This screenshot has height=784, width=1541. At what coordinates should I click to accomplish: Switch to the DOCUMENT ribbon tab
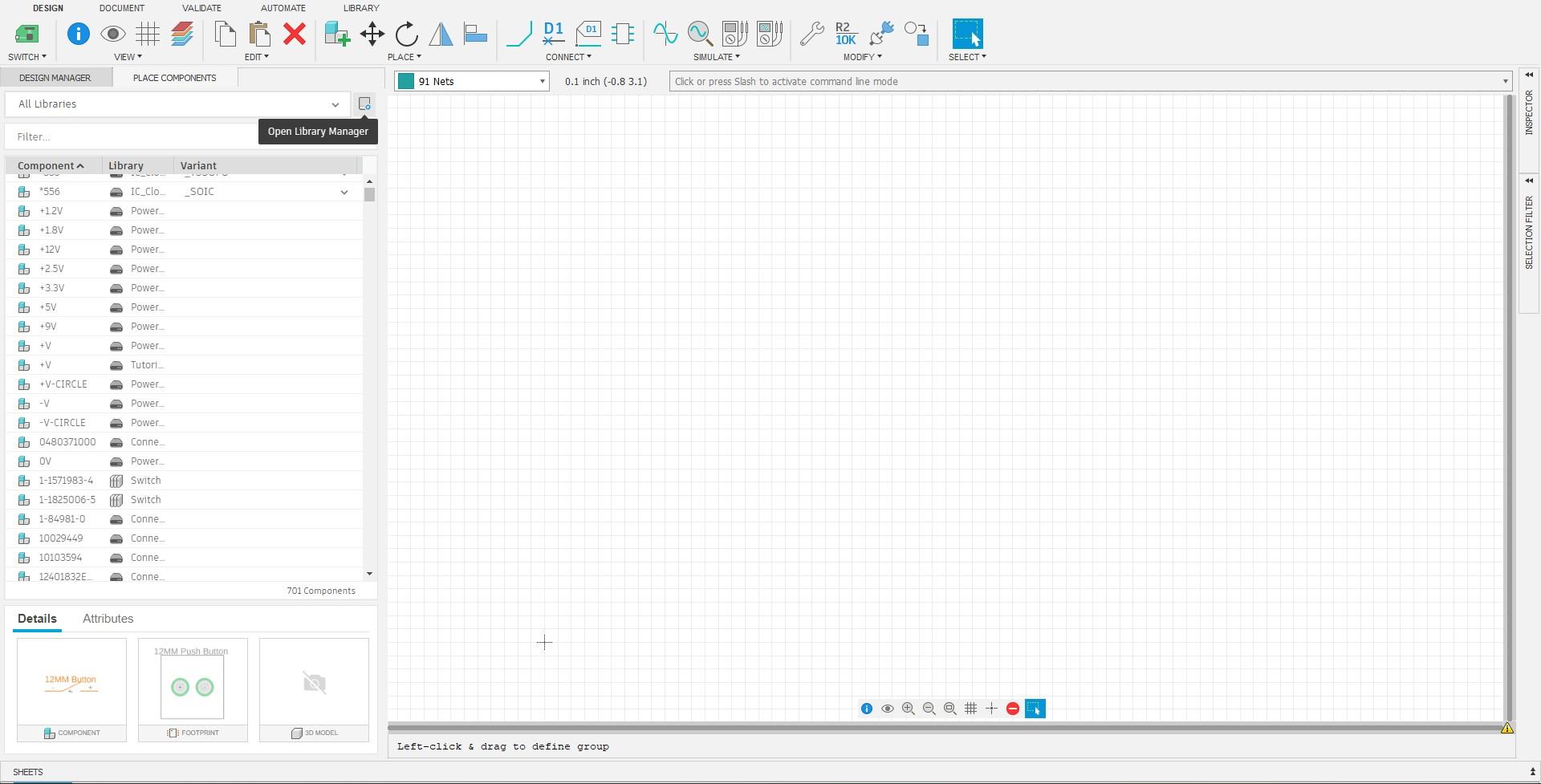click(x=122, y=8)
